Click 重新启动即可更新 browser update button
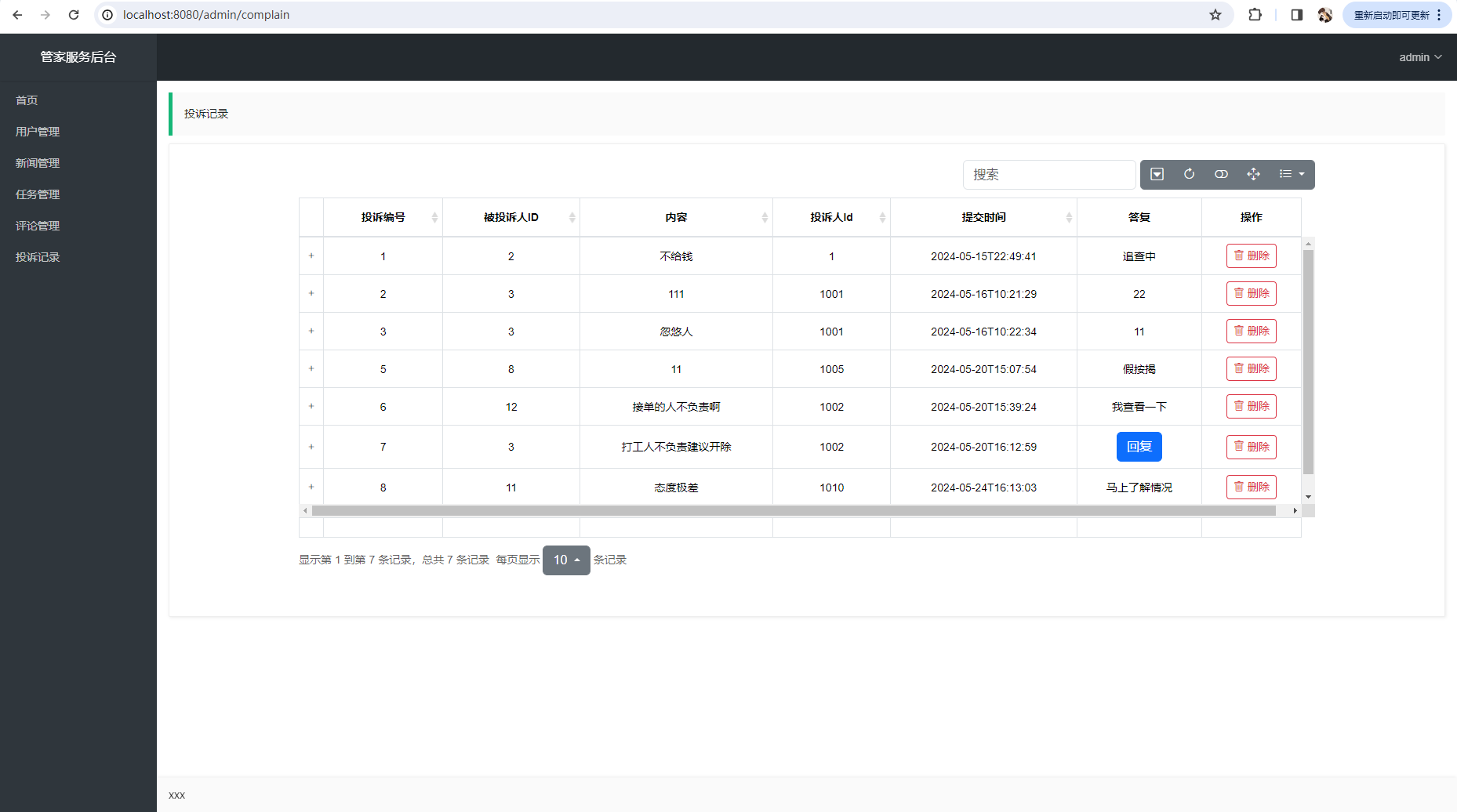The width and height of the screenshot is (1457, 812). click(1392, 15)
